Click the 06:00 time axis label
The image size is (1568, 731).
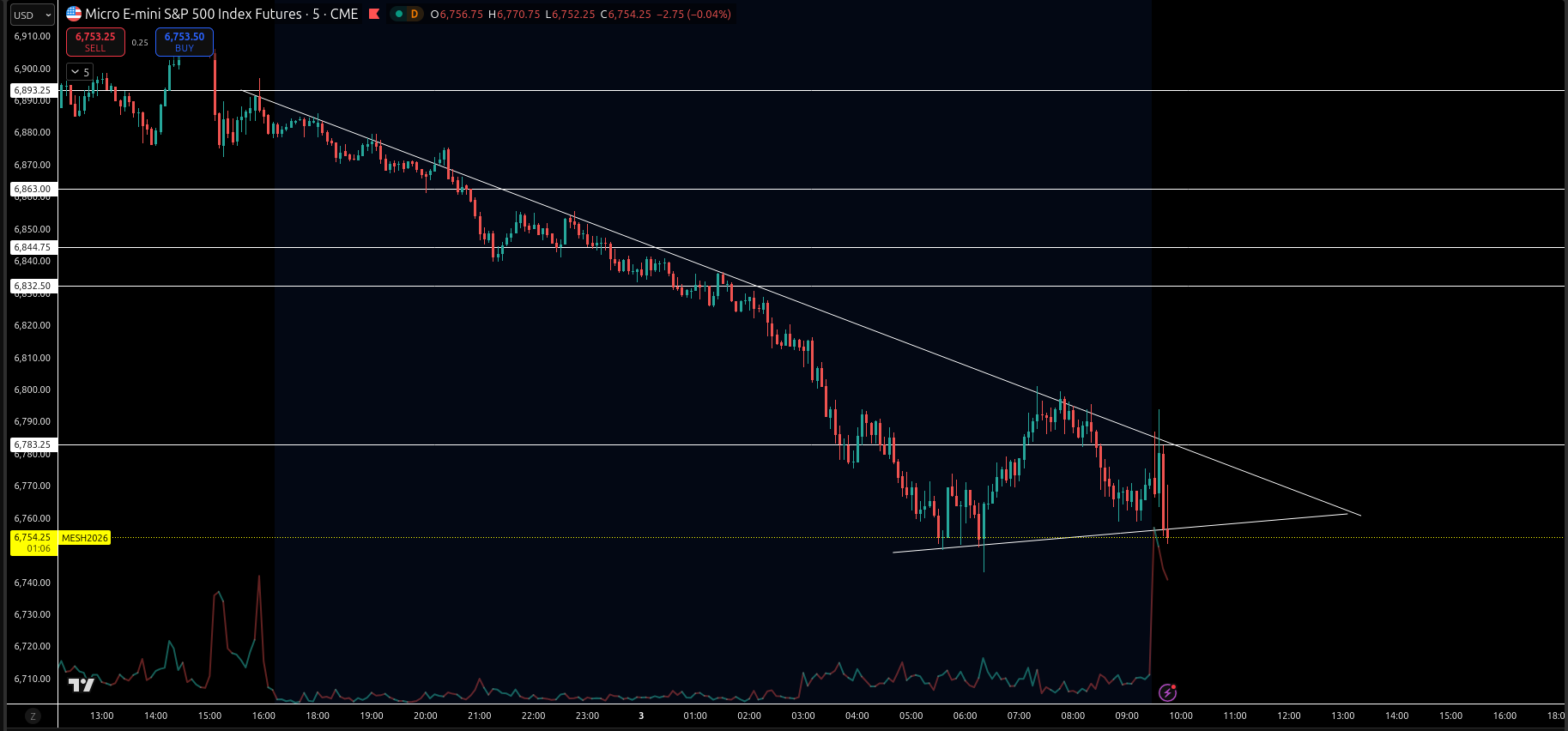966,716
